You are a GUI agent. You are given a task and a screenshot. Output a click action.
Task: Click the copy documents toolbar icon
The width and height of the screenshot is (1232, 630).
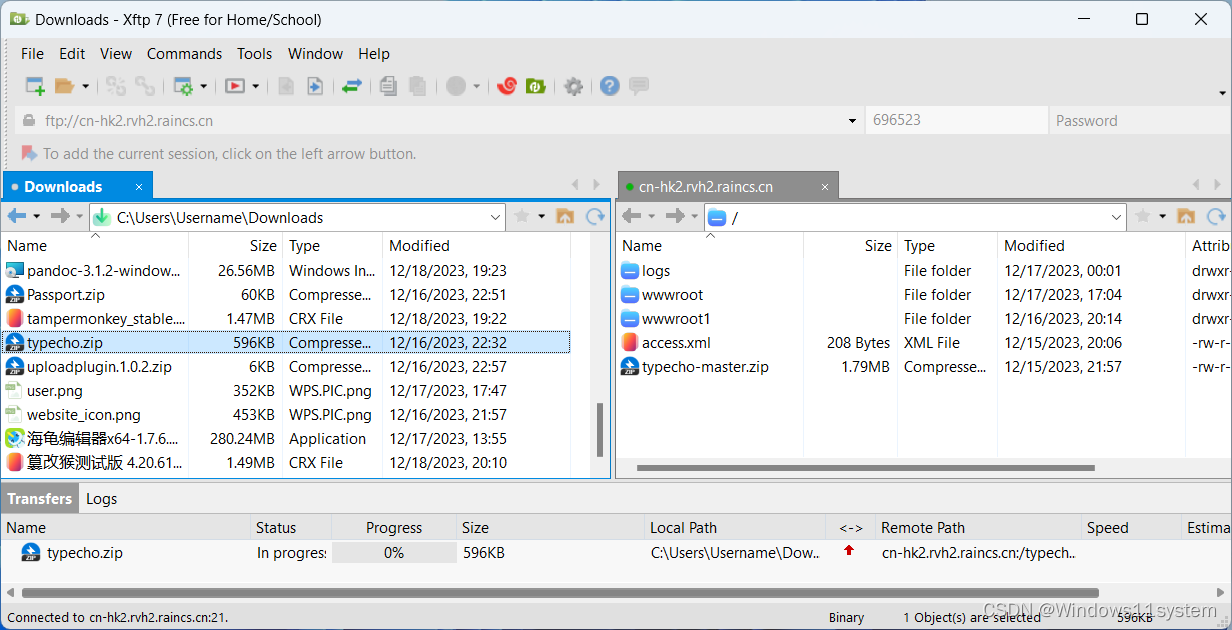pyautogui.click(x=388, y=86)
